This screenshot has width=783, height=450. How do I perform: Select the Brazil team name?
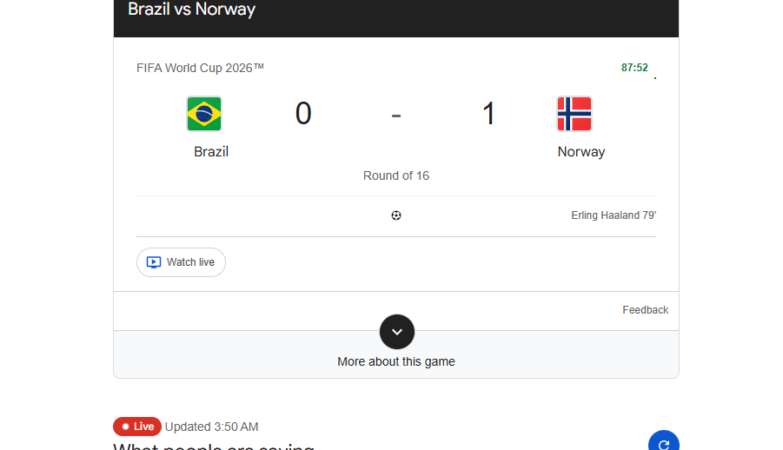click(211, 151)
